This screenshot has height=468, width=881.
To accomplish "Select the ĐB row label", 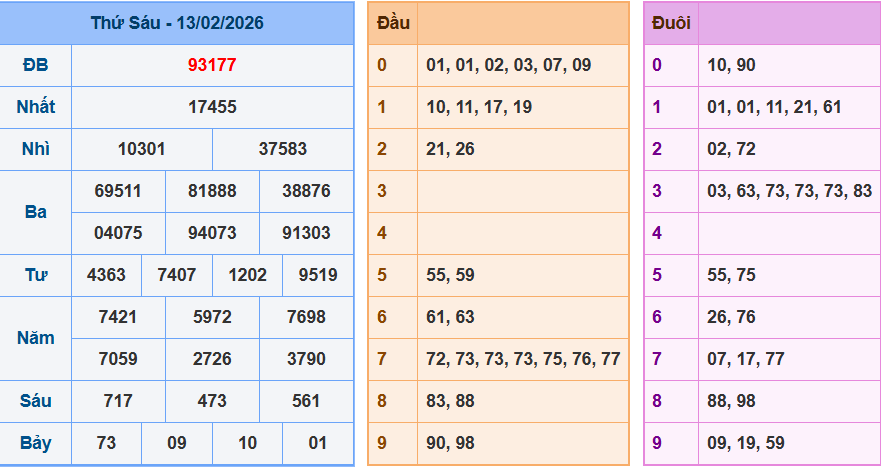I will (x=36, y=65).
